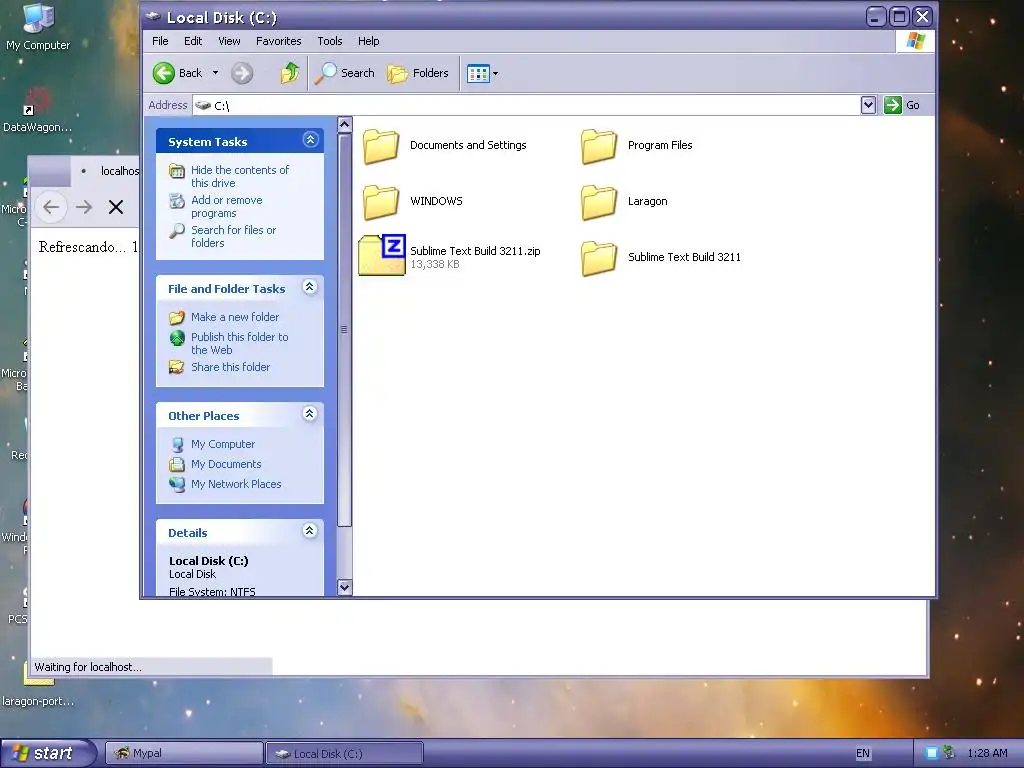Viewport: 1024px width, 768px height.
Task: Click the green Go arrow button
Action: click(893, 105)
